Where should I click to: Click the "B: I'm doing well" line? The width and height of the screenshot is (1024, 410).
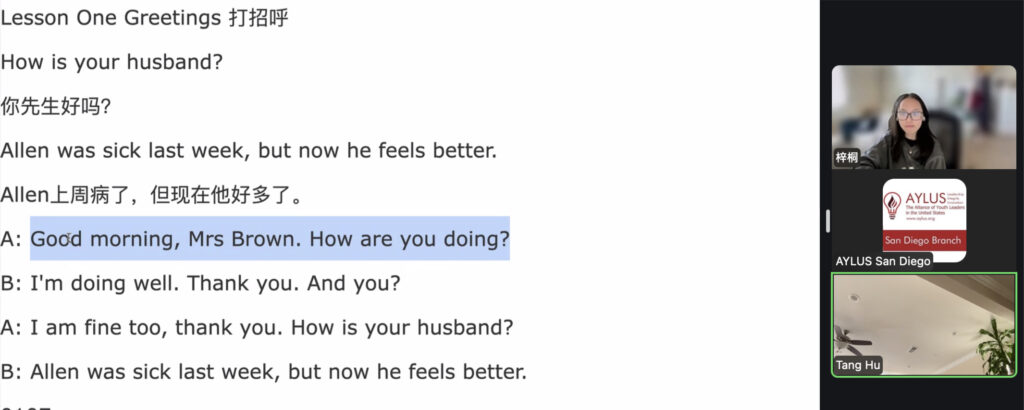200,283
